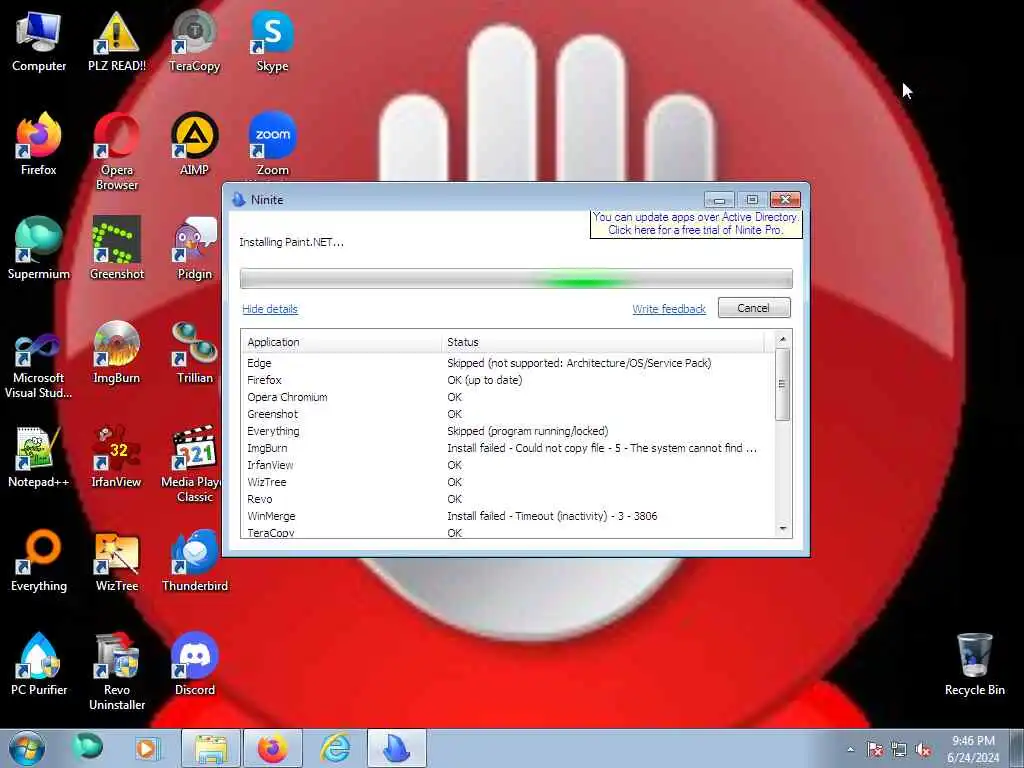1024x768 pixels.
Task: Launch the AIMP desktop icon
Action: tap(195, 144)
